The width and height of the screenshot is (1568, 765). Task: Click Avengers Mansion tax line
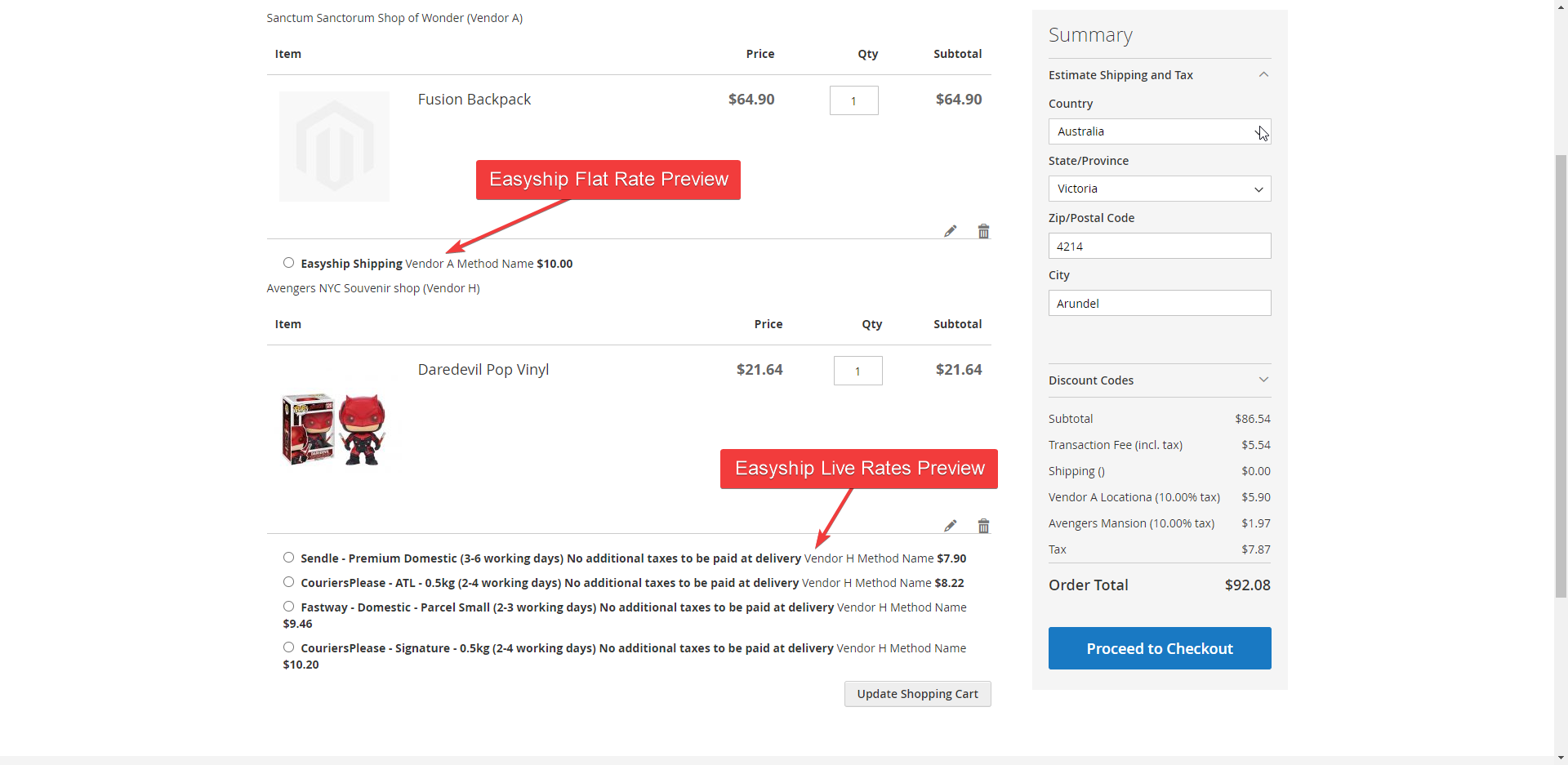[1160, 523]
